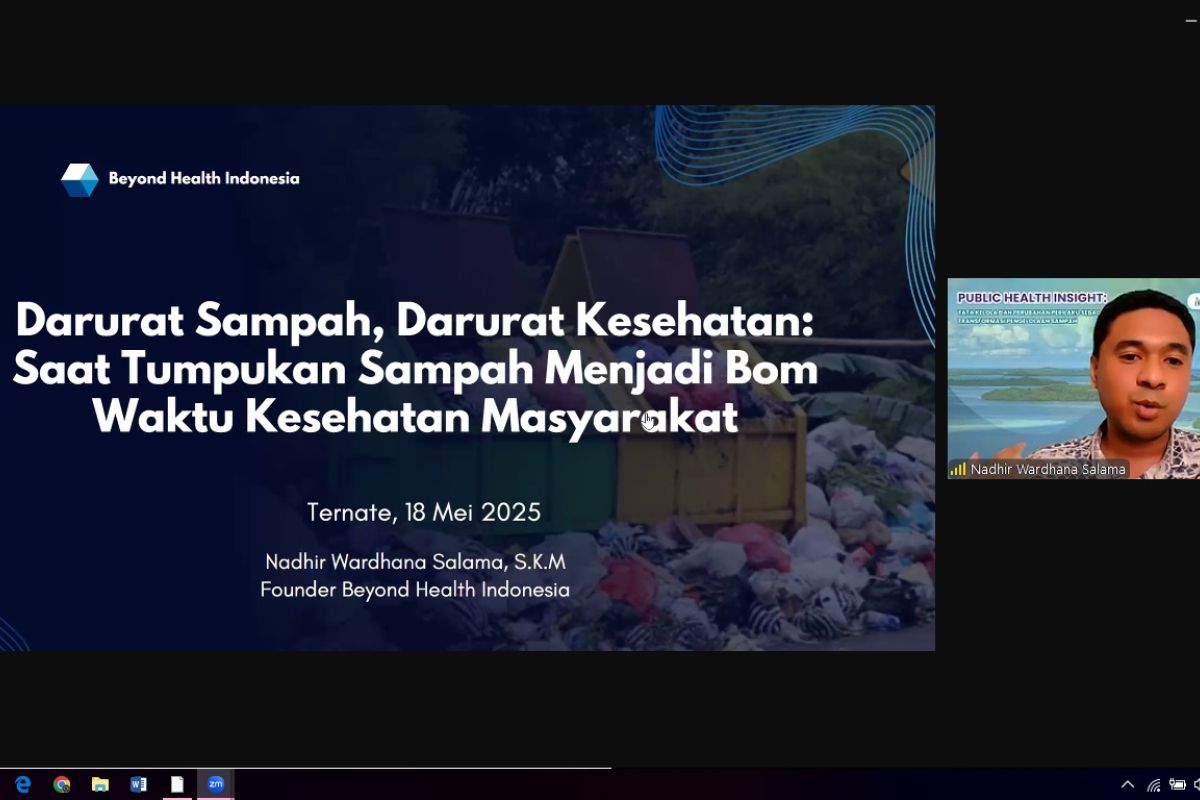Open File Explorer from the taskbar

[100, 785]
